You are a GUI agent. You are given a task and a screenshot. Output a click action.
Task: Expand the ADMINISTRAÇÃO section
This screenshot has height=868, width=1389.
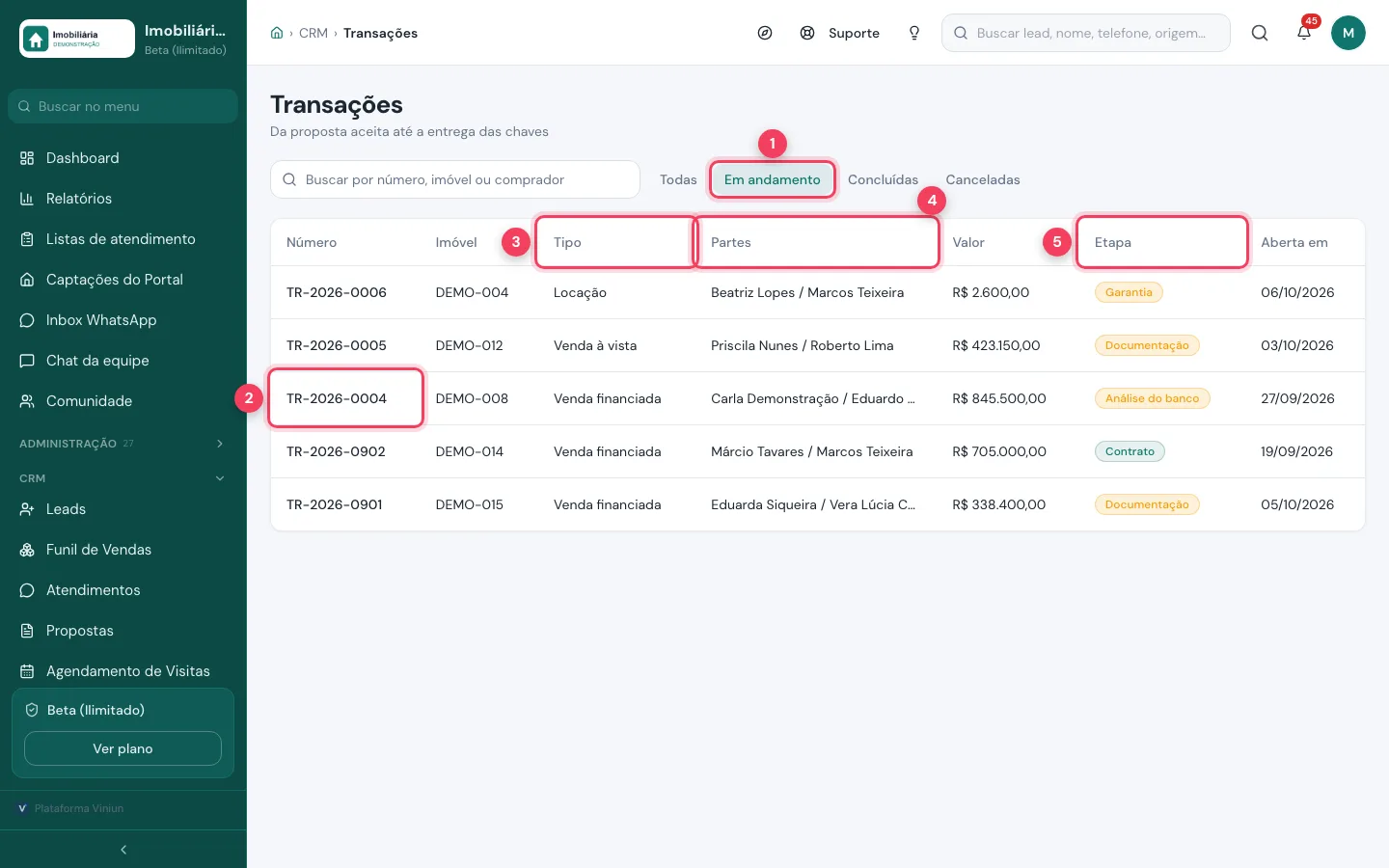[123, 444]
